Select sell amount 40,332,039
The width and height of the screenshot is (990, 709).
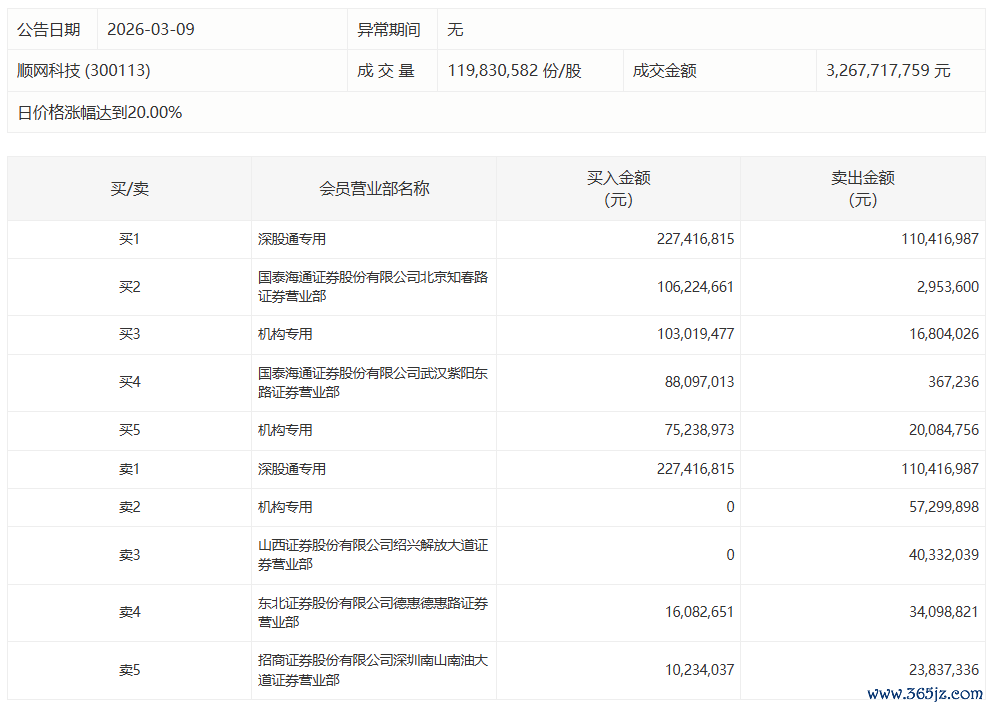[x=944, y=555]
